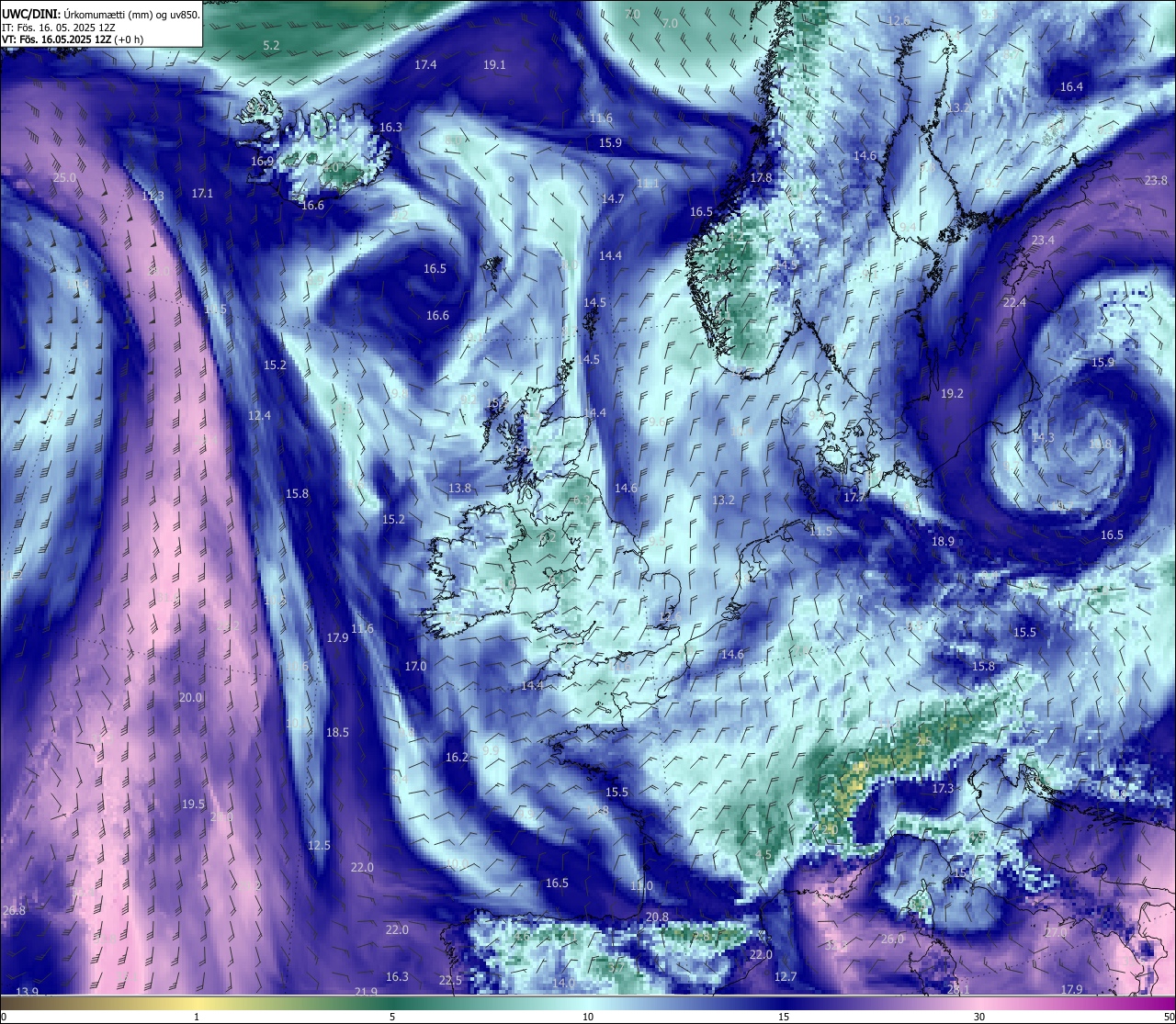
Task: Click the map value '16.4'
Action: pos(1071,87)
